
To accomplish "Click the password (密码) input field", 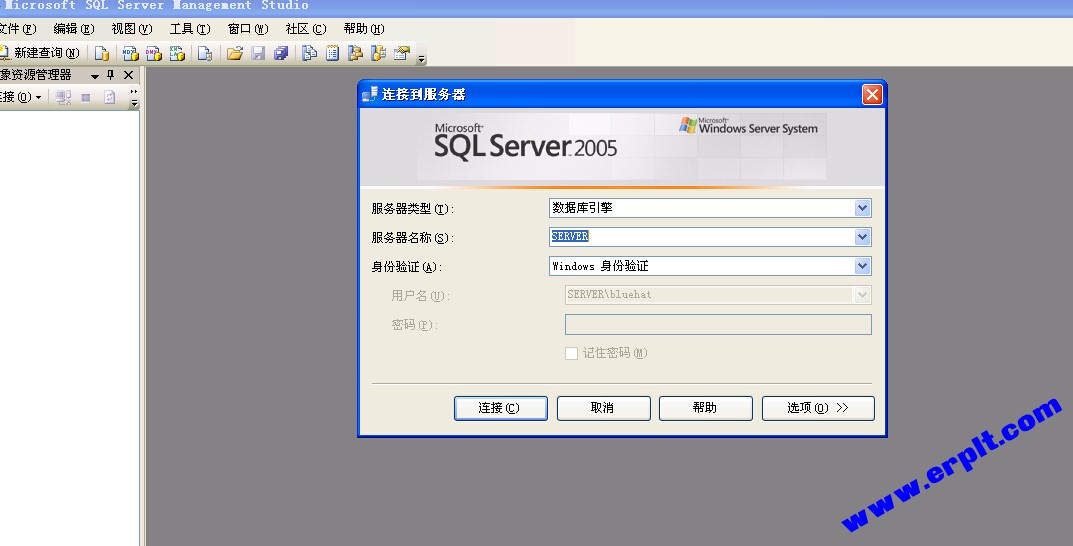I will 718,324.
